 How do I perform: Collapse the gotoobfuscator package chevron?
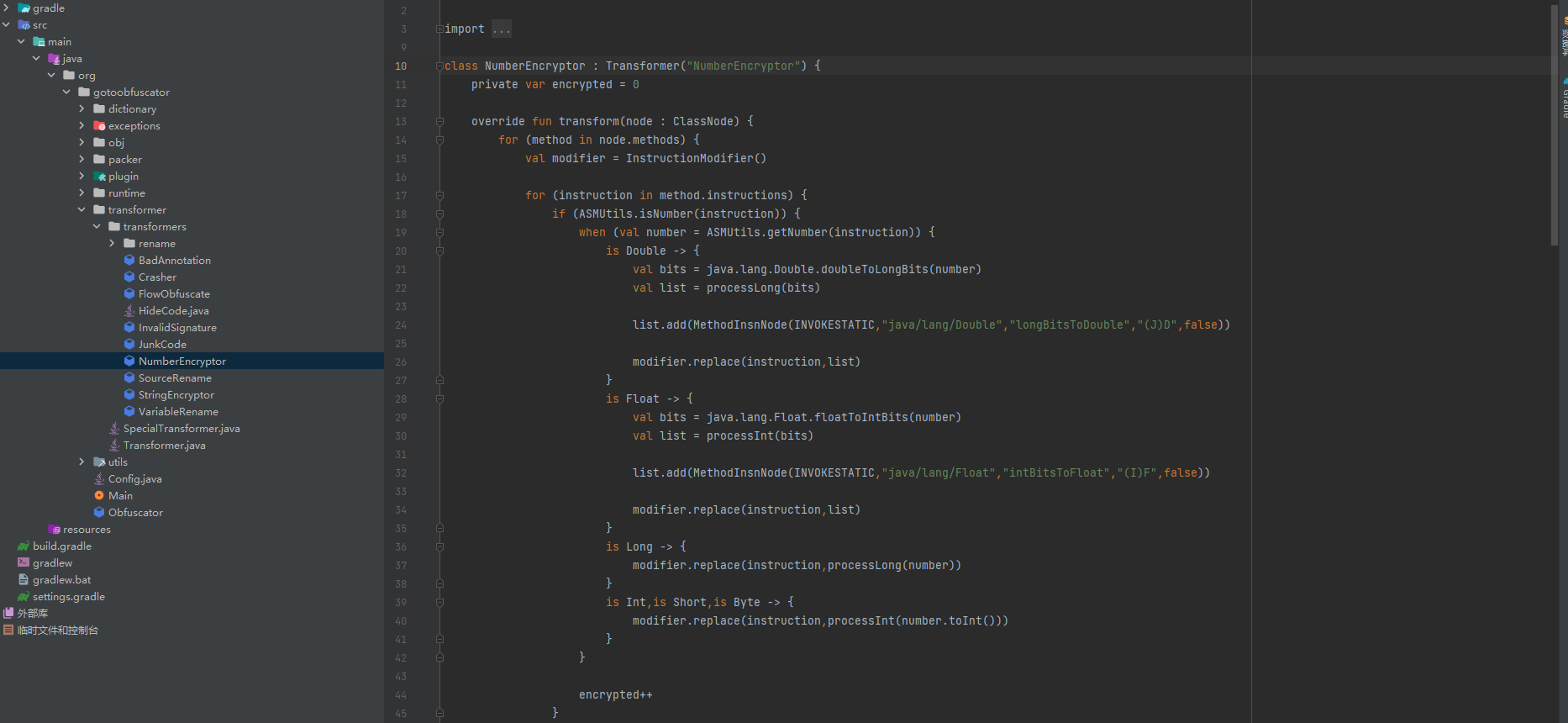pyautogui.click(x=66, y=92)
